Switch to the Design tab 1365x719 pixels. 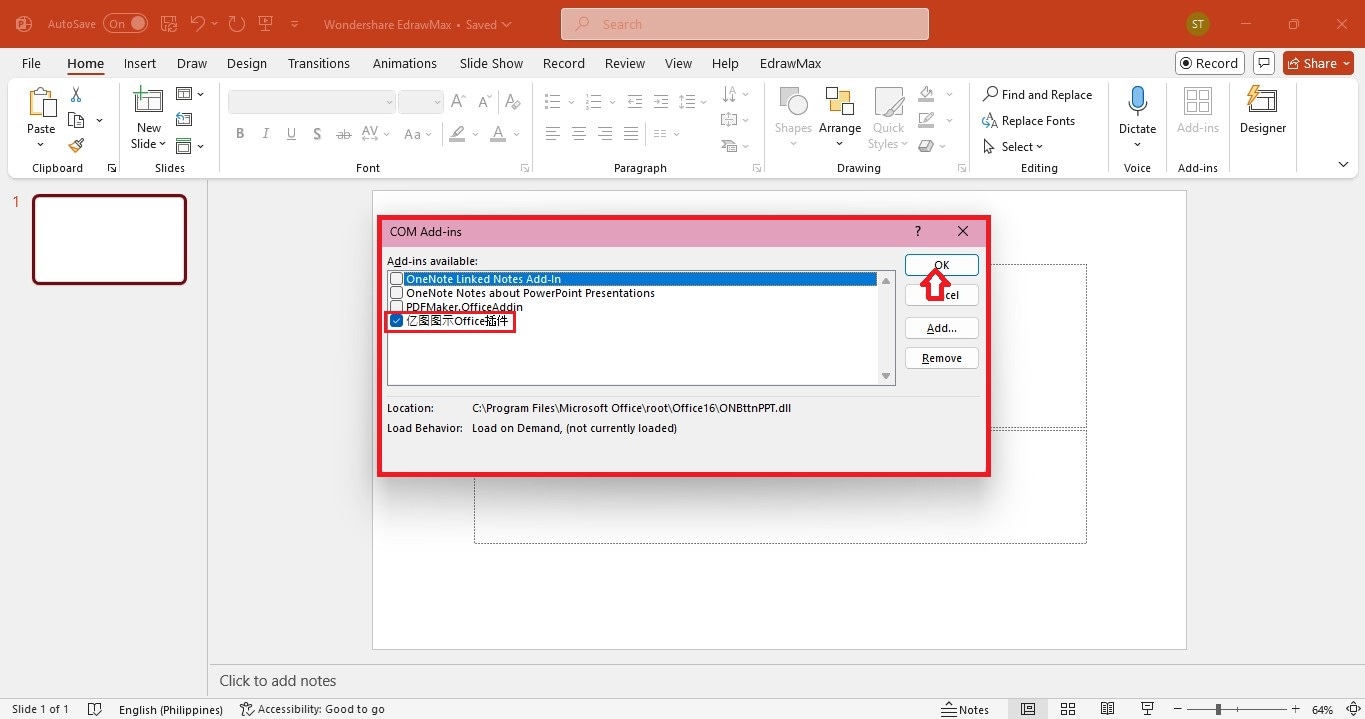tap(246, 63)
